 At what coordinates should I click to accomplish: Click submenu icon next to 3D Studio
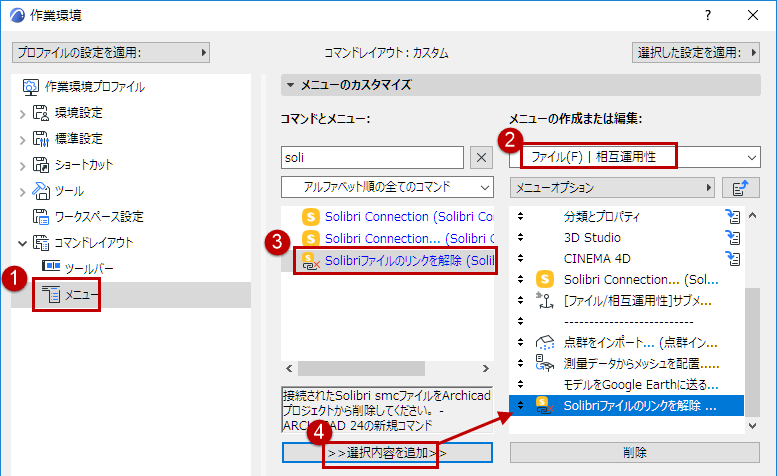[733, 238]
